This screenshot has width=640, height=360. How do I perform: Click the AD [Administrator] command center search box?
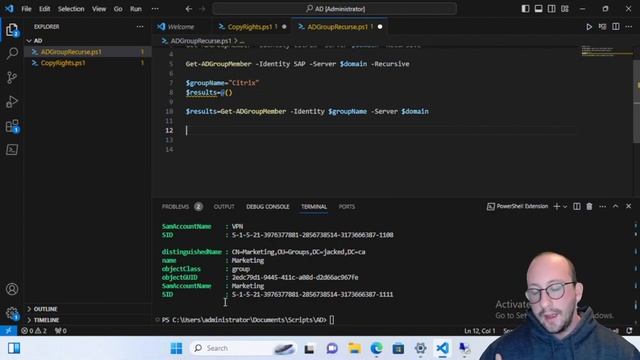coord(335,9)
